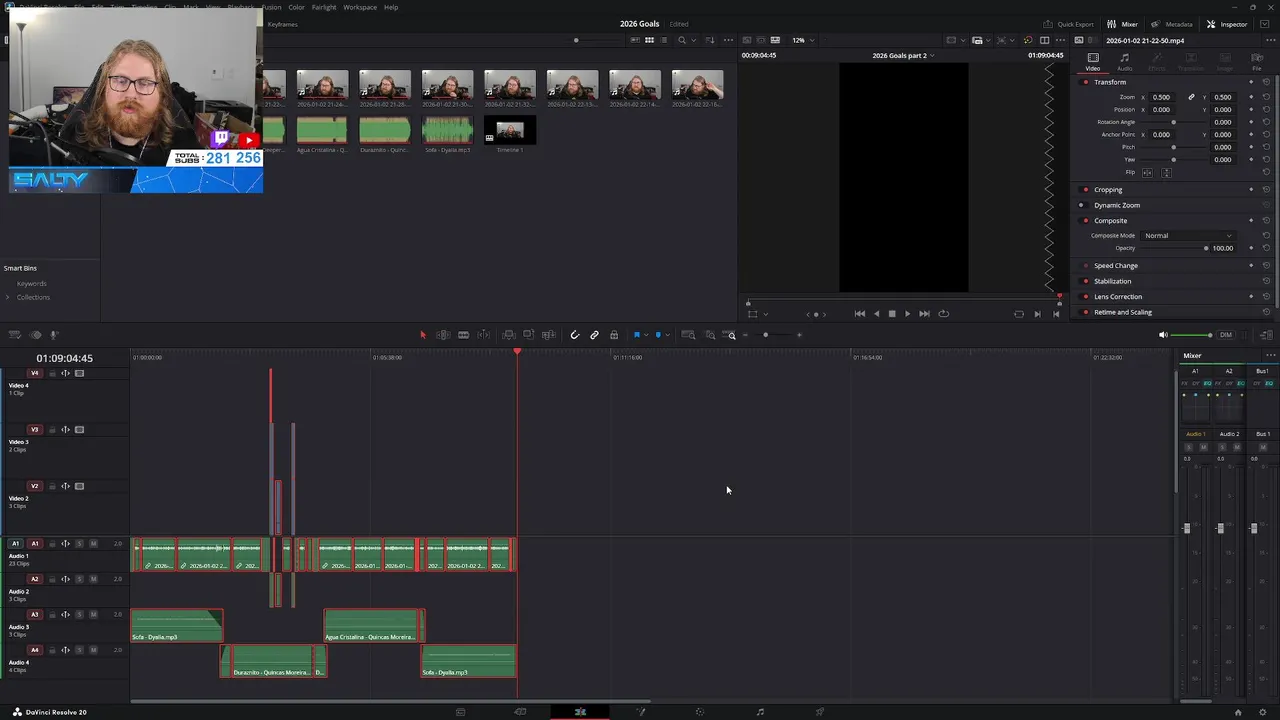The height and width of the screenshot is (720, 1280).
Task: Open marker color dropdown arrow
Action: pyautogui.click(x=667, y=335)
